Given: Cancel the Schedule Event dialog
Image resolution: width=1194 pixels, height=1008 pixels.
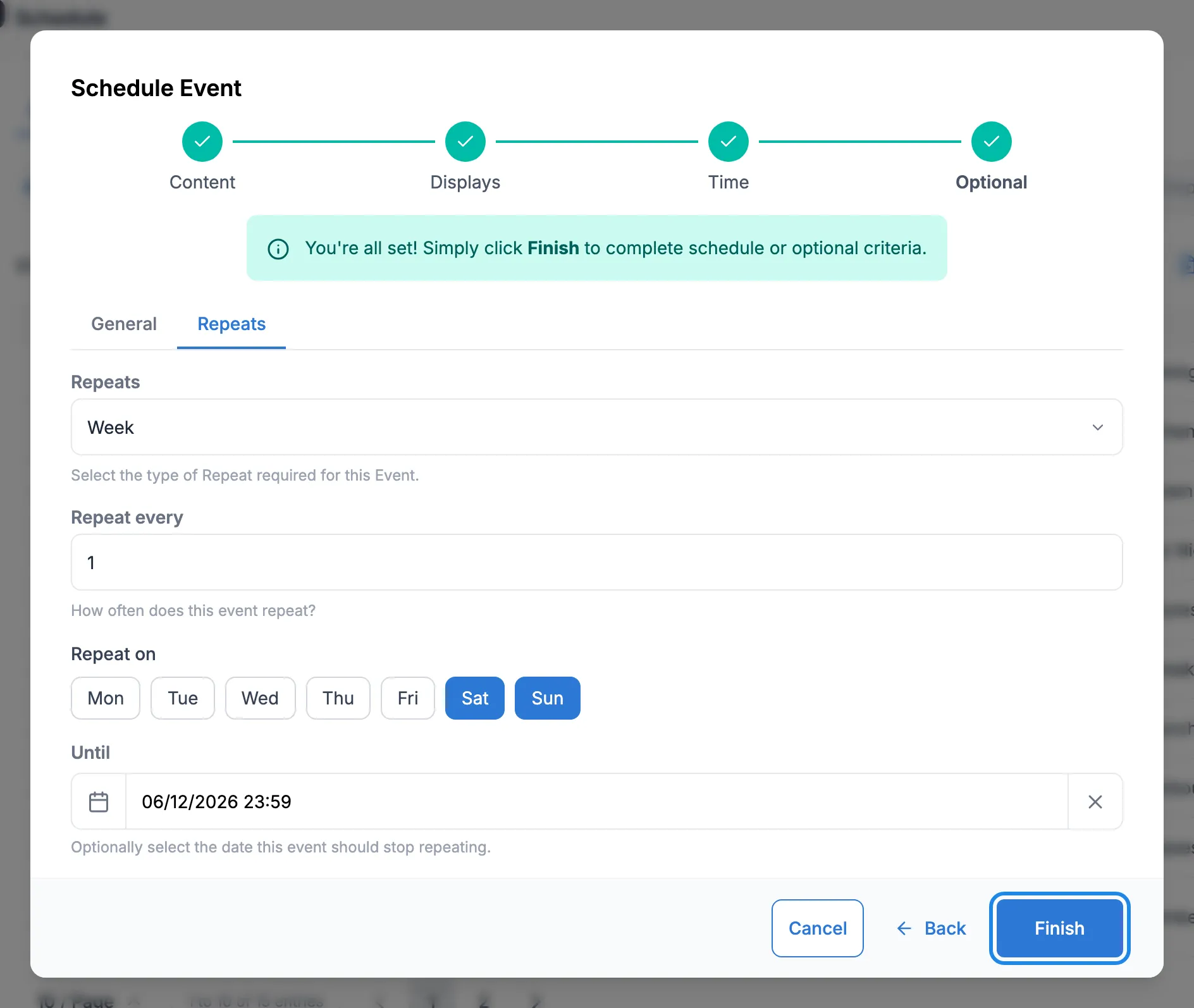Looking at the screenshot, I should coord(818,928).
